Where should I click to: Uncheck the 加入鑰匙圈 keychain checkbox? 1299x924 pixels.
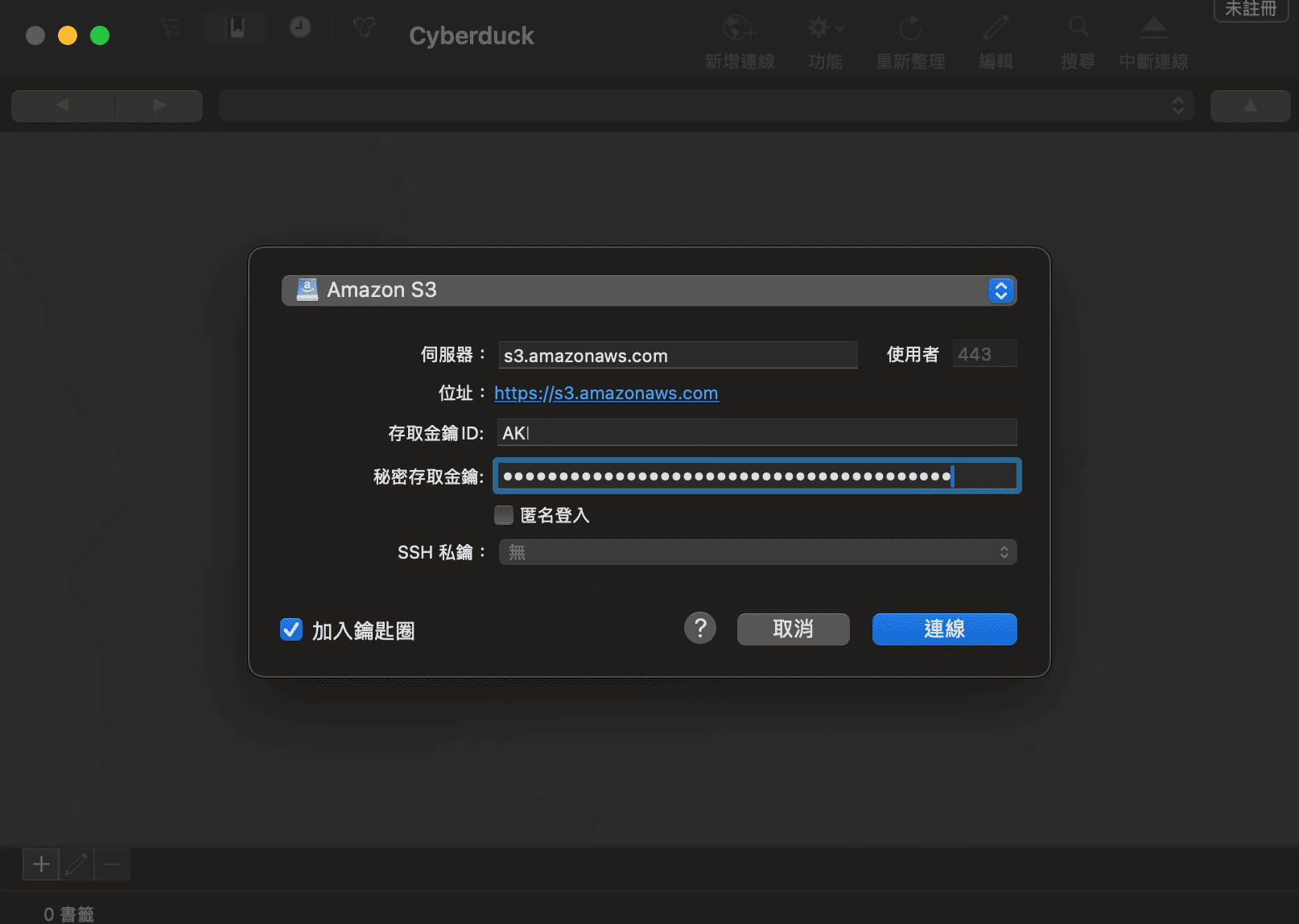click(x=291, y=629)
